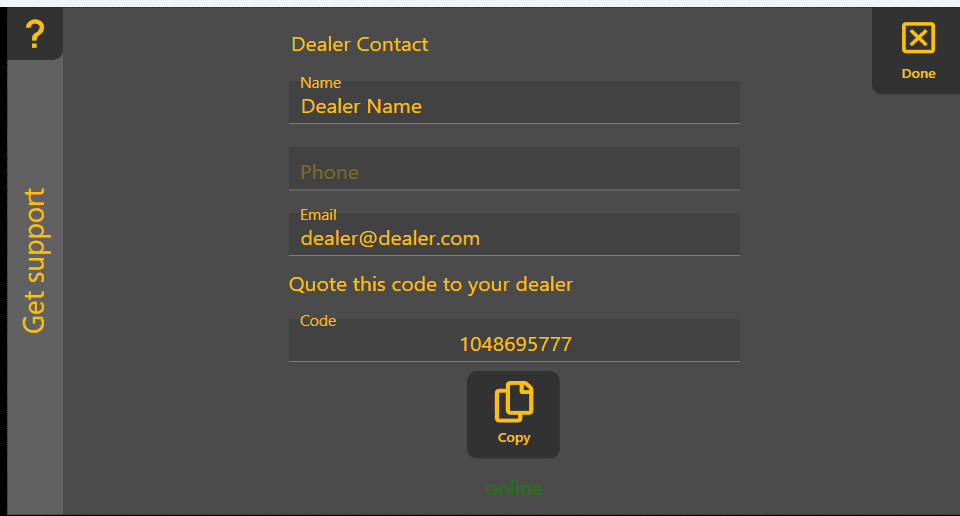Open the Get support side tab
The image size is (960, 516).
(34, 260)
